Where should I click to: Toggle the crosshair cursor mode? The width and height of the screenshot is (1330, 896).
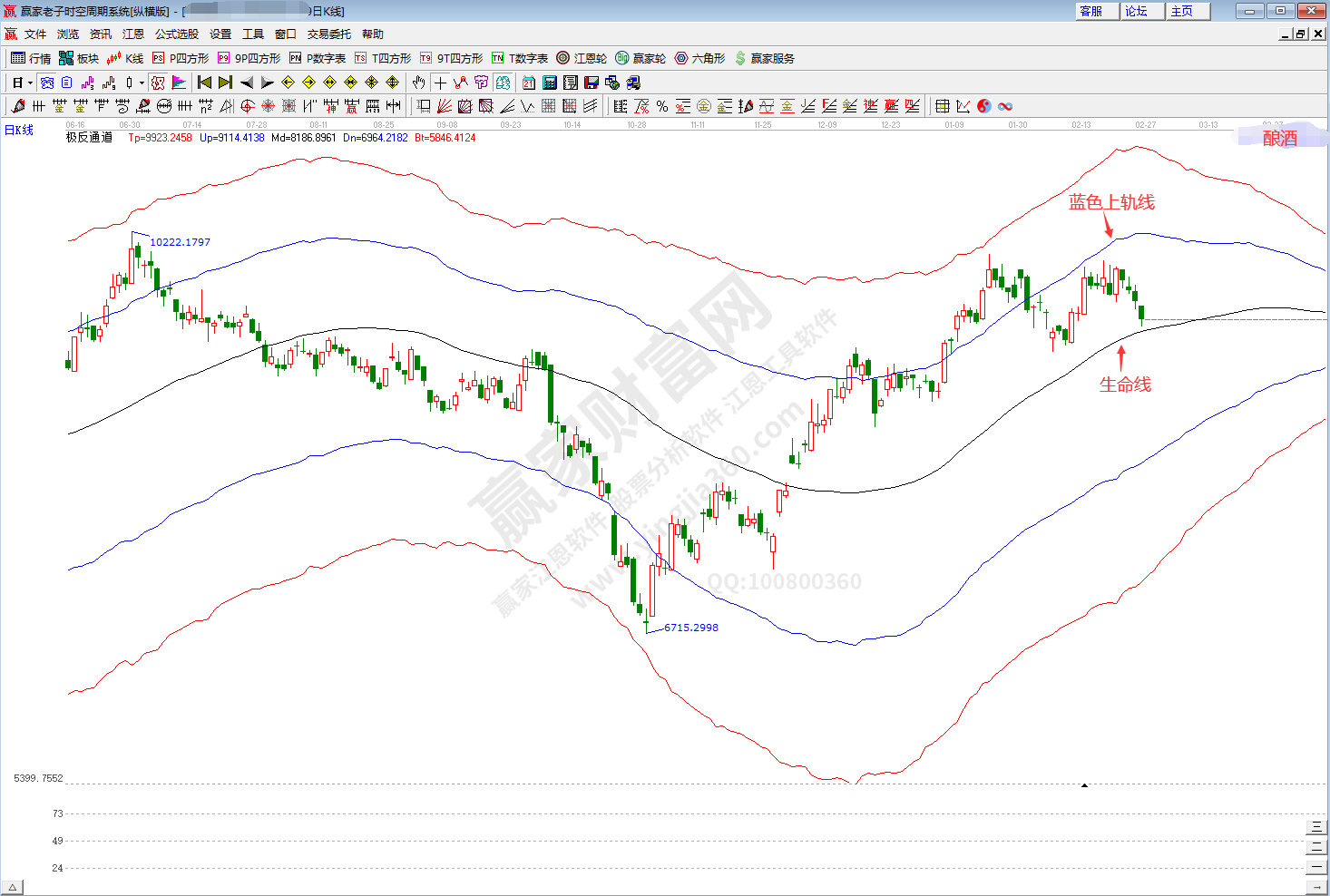[440, 83]
